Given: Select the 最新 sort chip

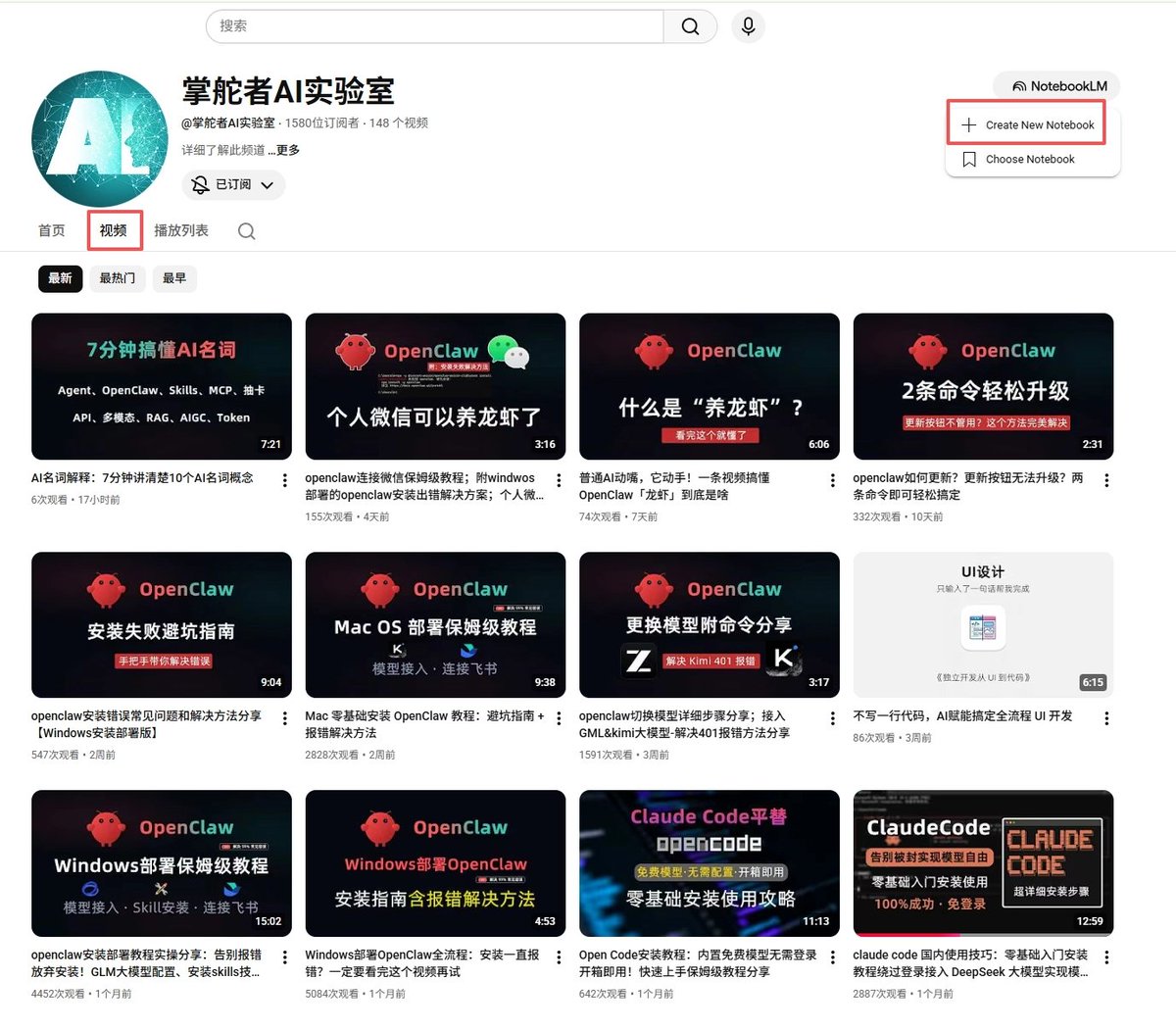Looking at the screenshot, I should [60, 278].
